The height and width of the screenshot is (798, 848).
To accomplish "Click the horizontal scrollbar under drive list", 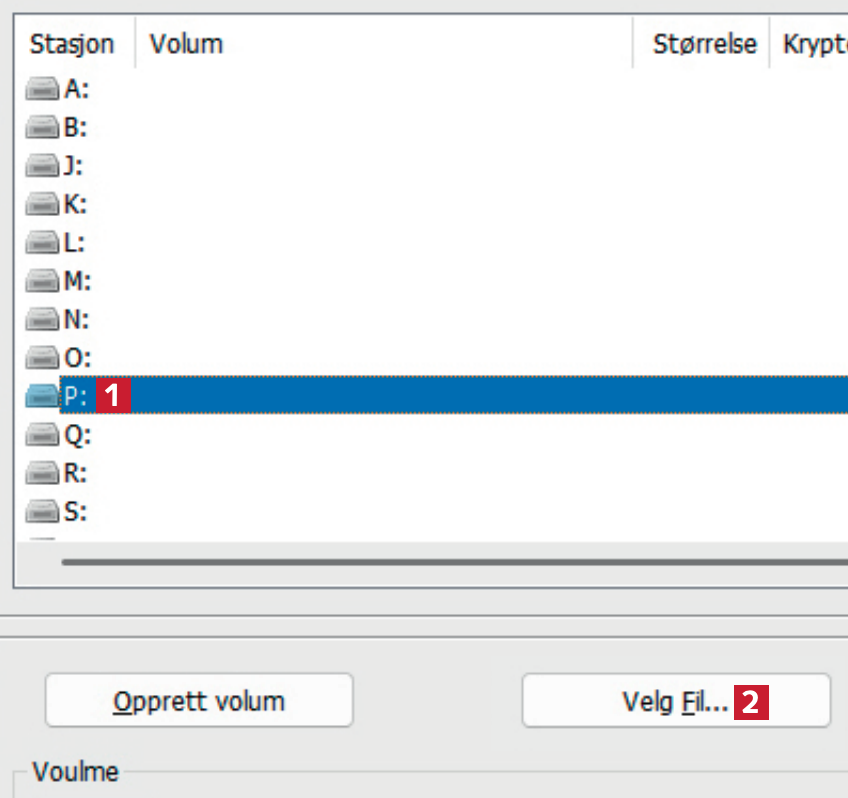I will coord(450,562).
